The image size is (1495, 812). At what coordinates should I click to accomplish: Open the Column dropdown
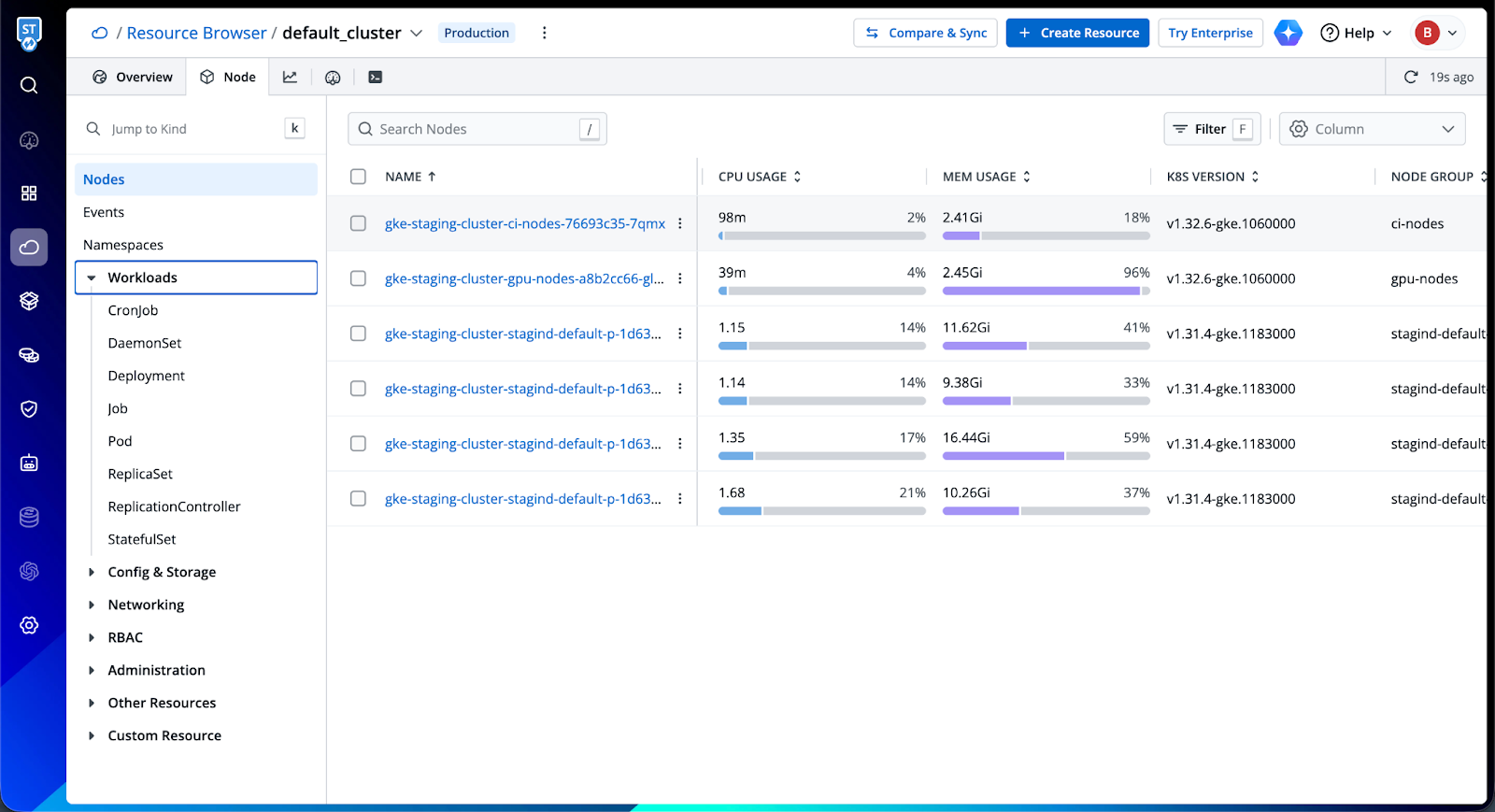pos(1371,129)
